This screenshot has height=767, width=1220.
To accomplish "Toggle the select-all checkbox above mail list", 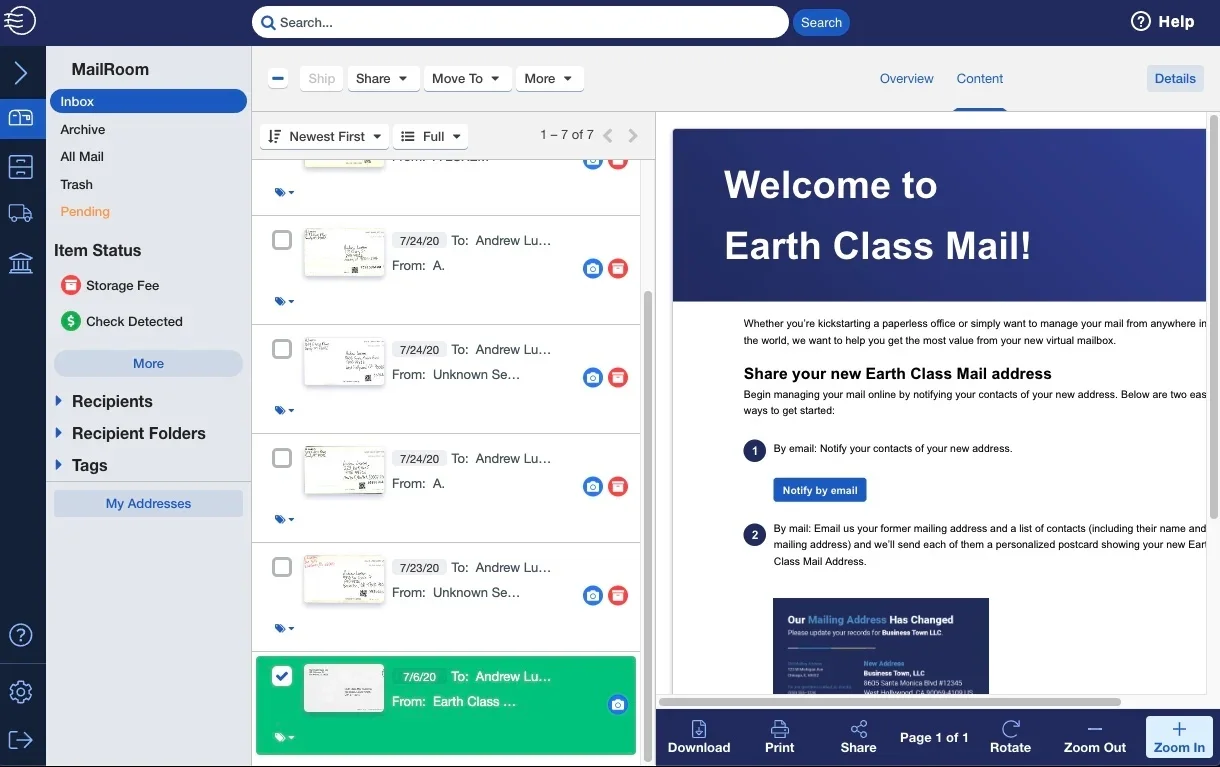I will coord(279,78).
